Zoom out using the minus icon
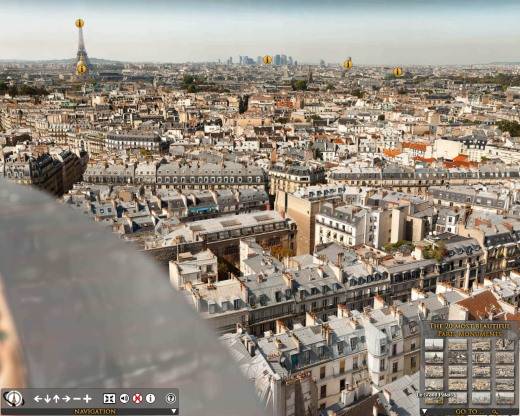The height and width of the screenshot is (416, 520). tap(77, 399)
